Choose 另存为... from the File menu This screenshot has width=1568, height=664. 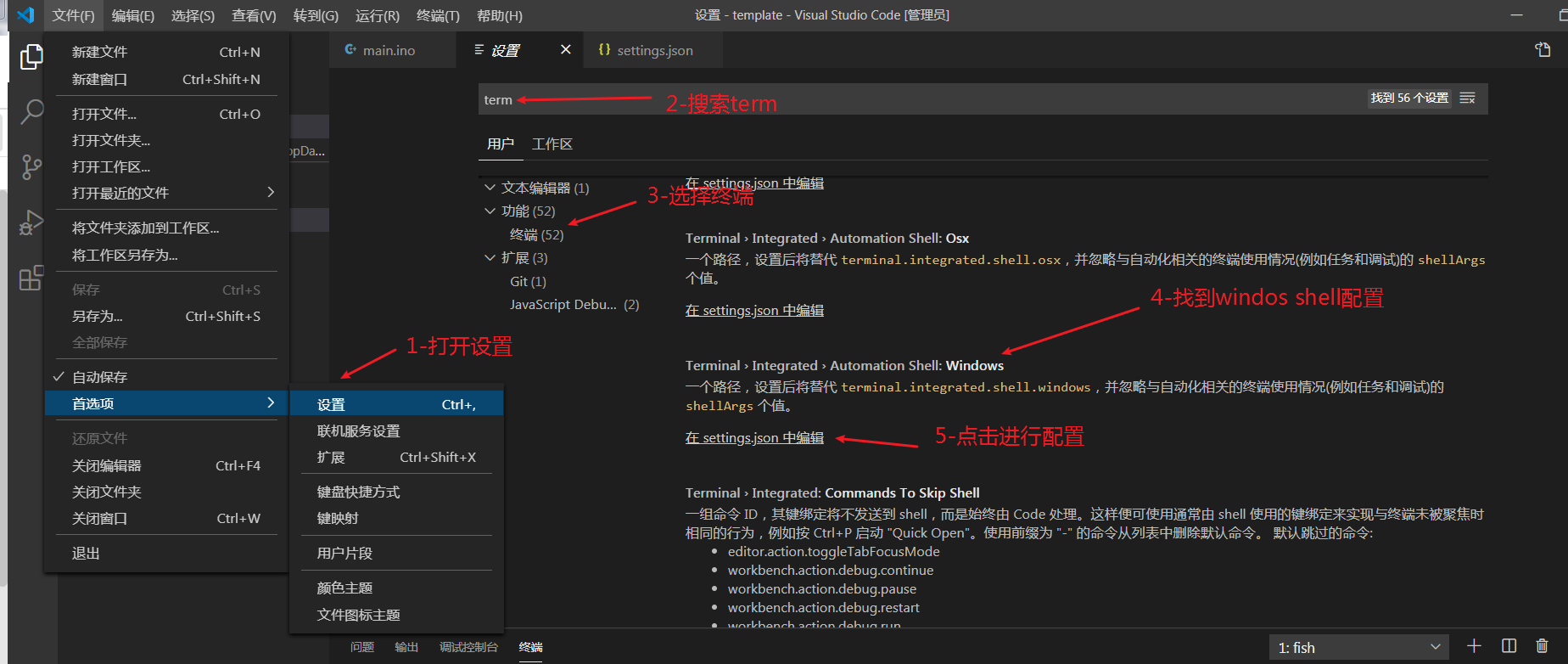166,316
